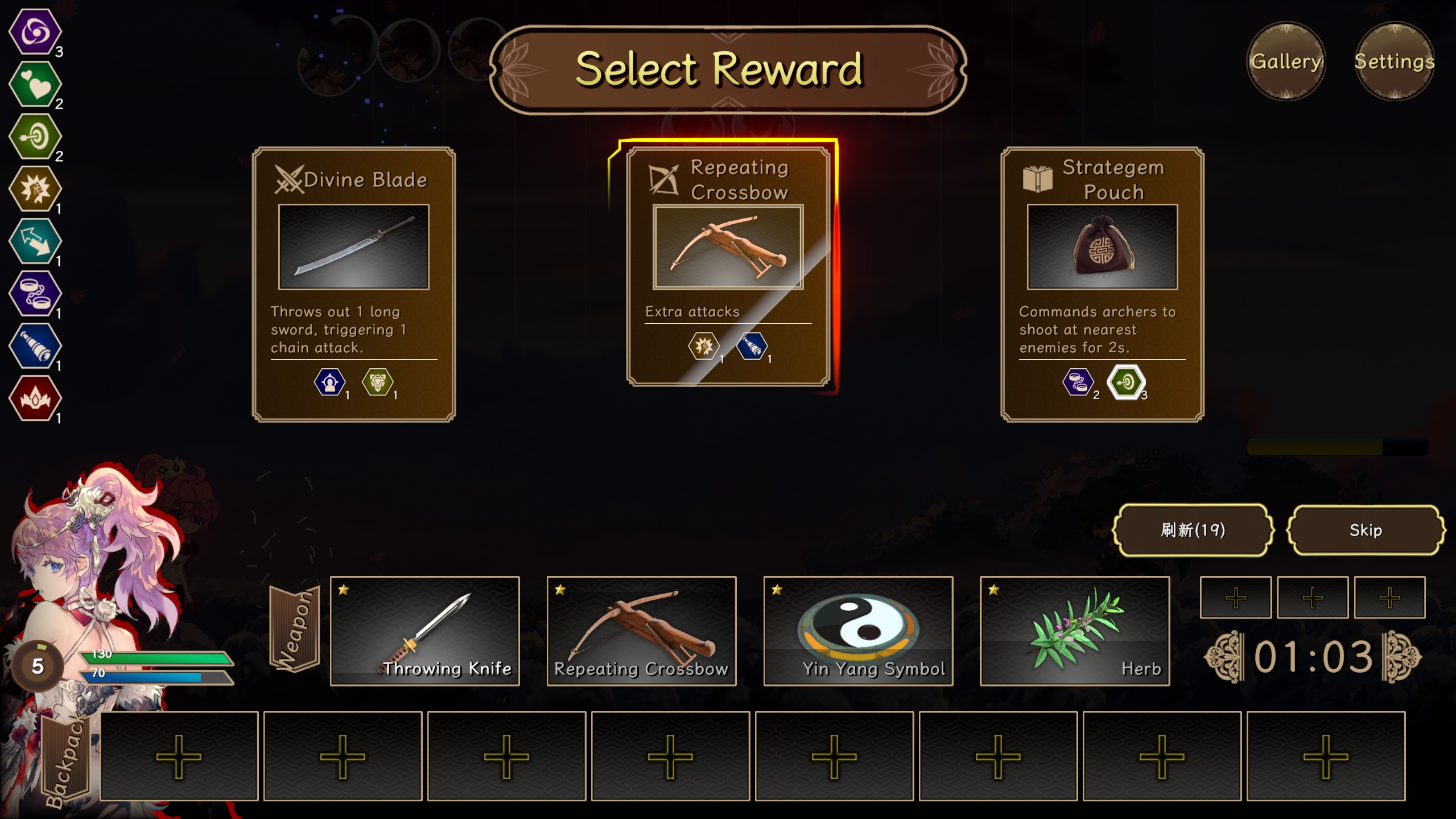Click the green hearts trait icon
The width and height of the screenshot is (1456, 819).
35,84
